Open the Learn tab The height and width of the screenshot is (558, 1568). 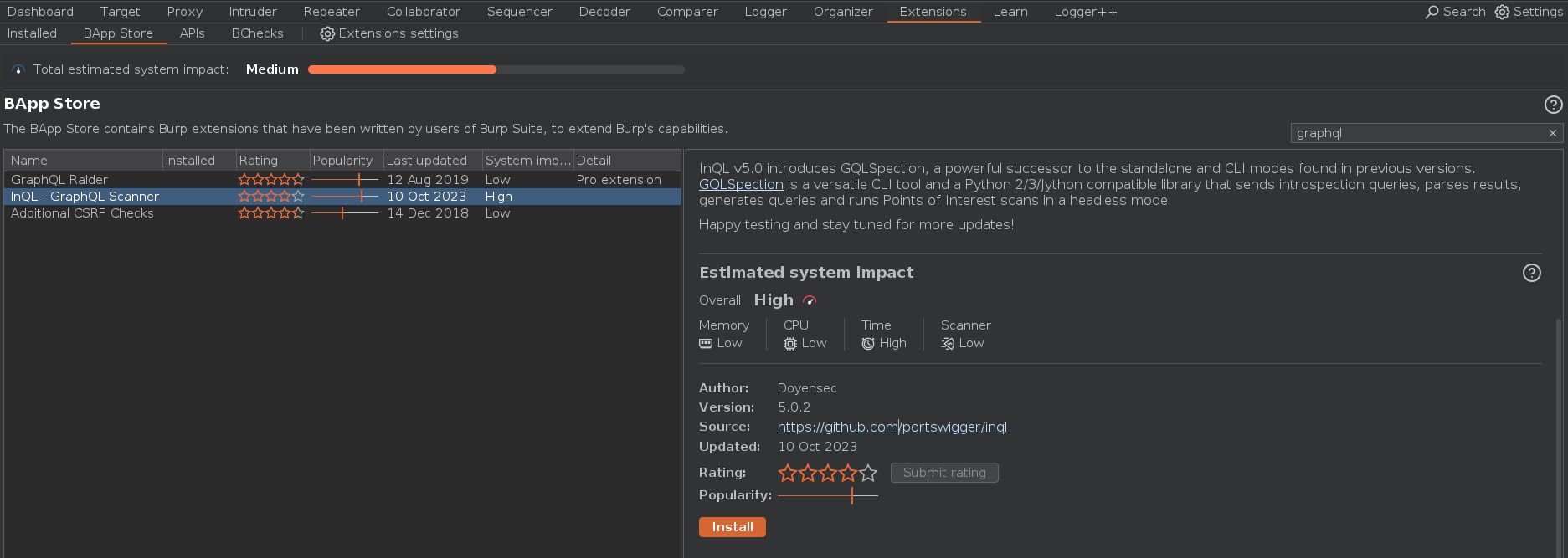point(1010,12)
